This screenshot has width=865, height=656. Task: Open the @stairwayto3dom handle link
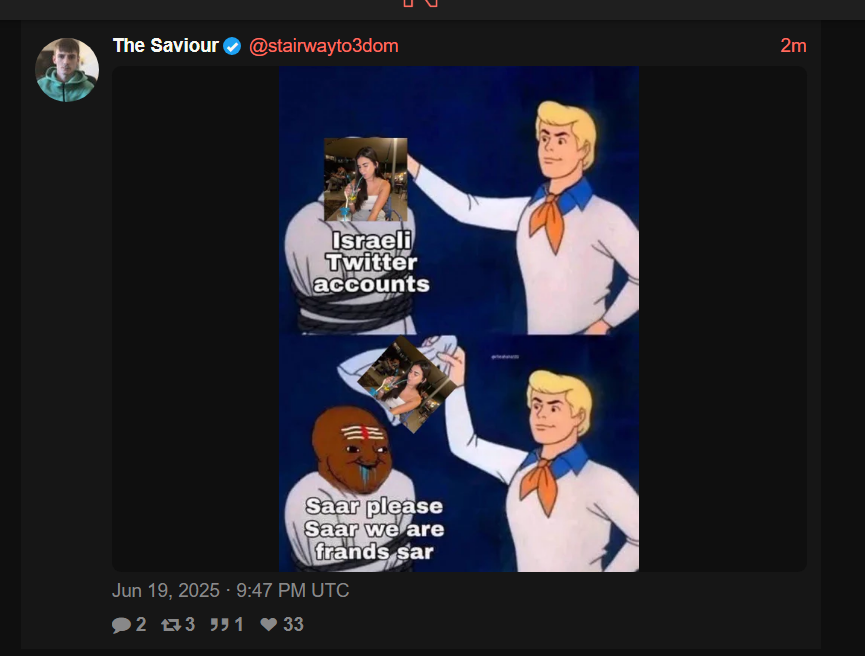324,46
